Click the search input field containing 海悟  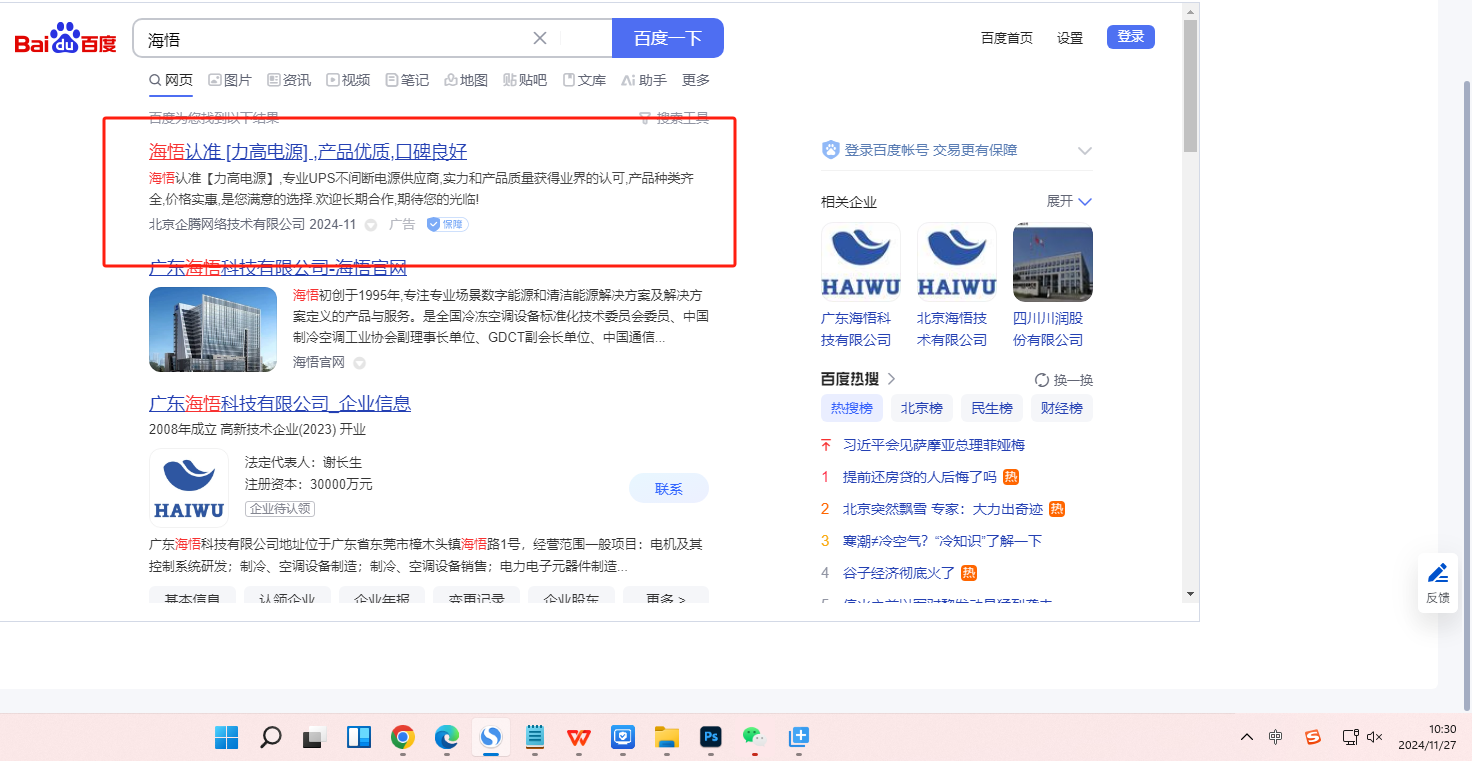(x=335, y=39)
